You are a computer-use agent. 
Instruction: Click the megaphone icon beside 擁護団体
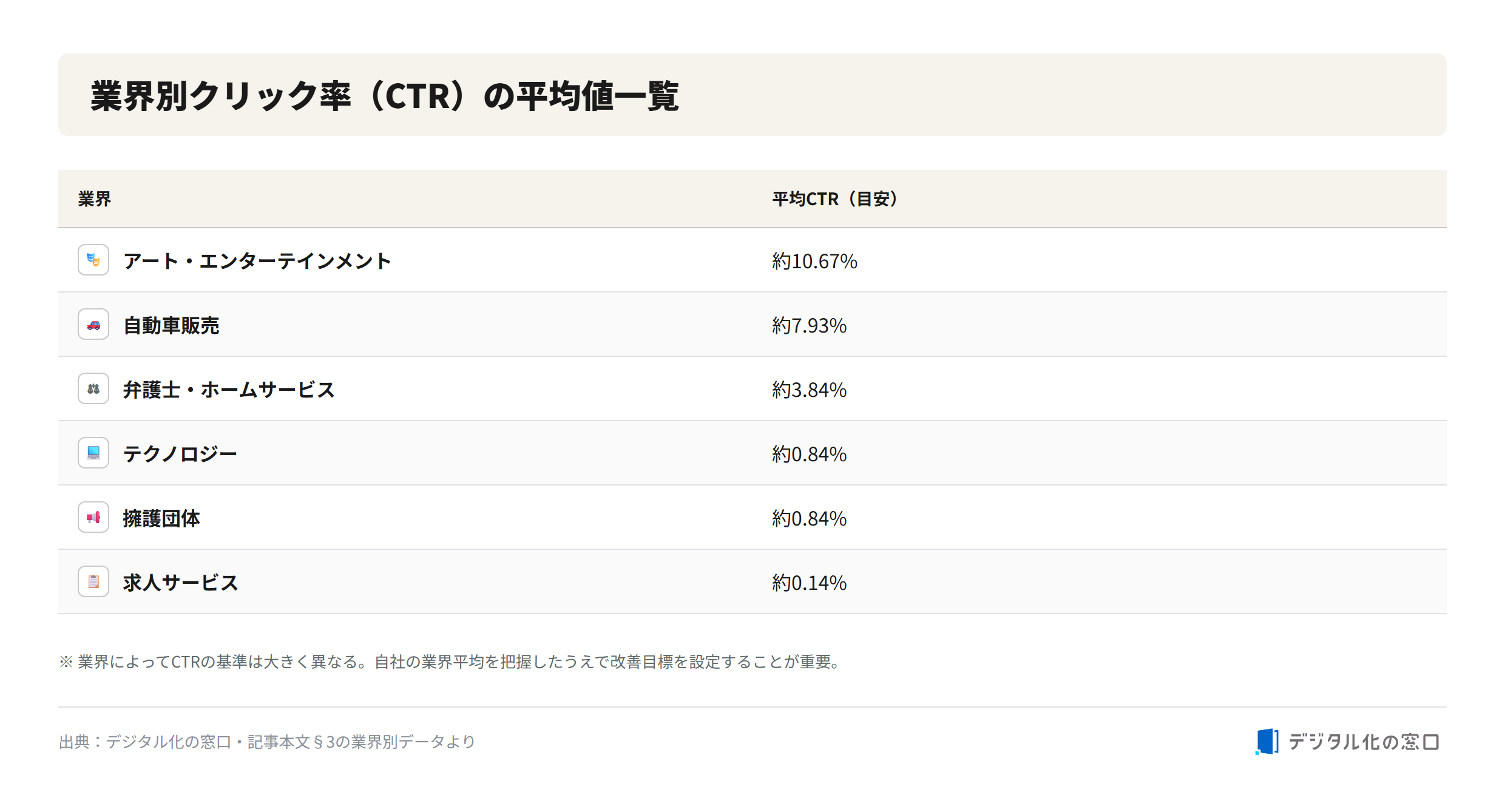pos(93,518)
